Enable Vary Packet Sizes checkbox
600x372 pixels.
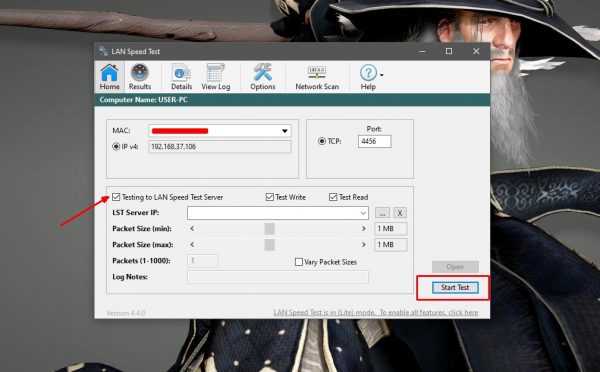[x=299, y=262]
